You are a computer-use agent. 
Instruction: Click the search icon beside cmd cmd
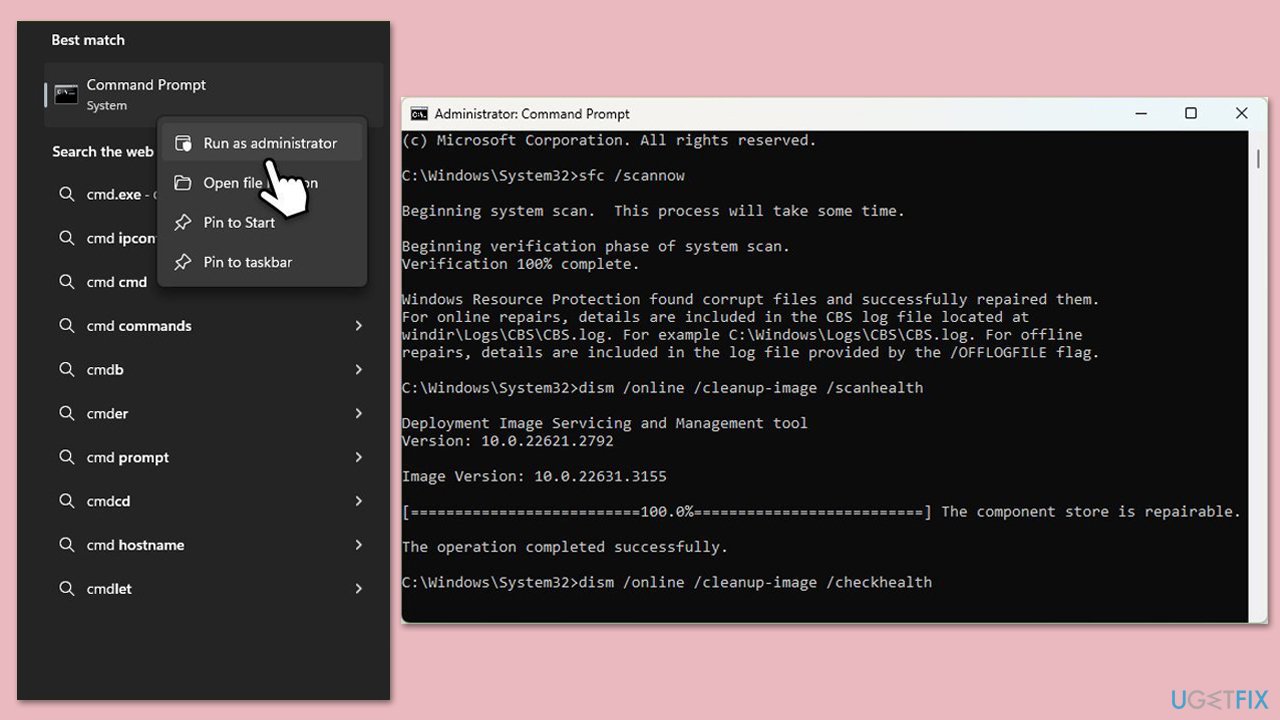tap(67, 282)
